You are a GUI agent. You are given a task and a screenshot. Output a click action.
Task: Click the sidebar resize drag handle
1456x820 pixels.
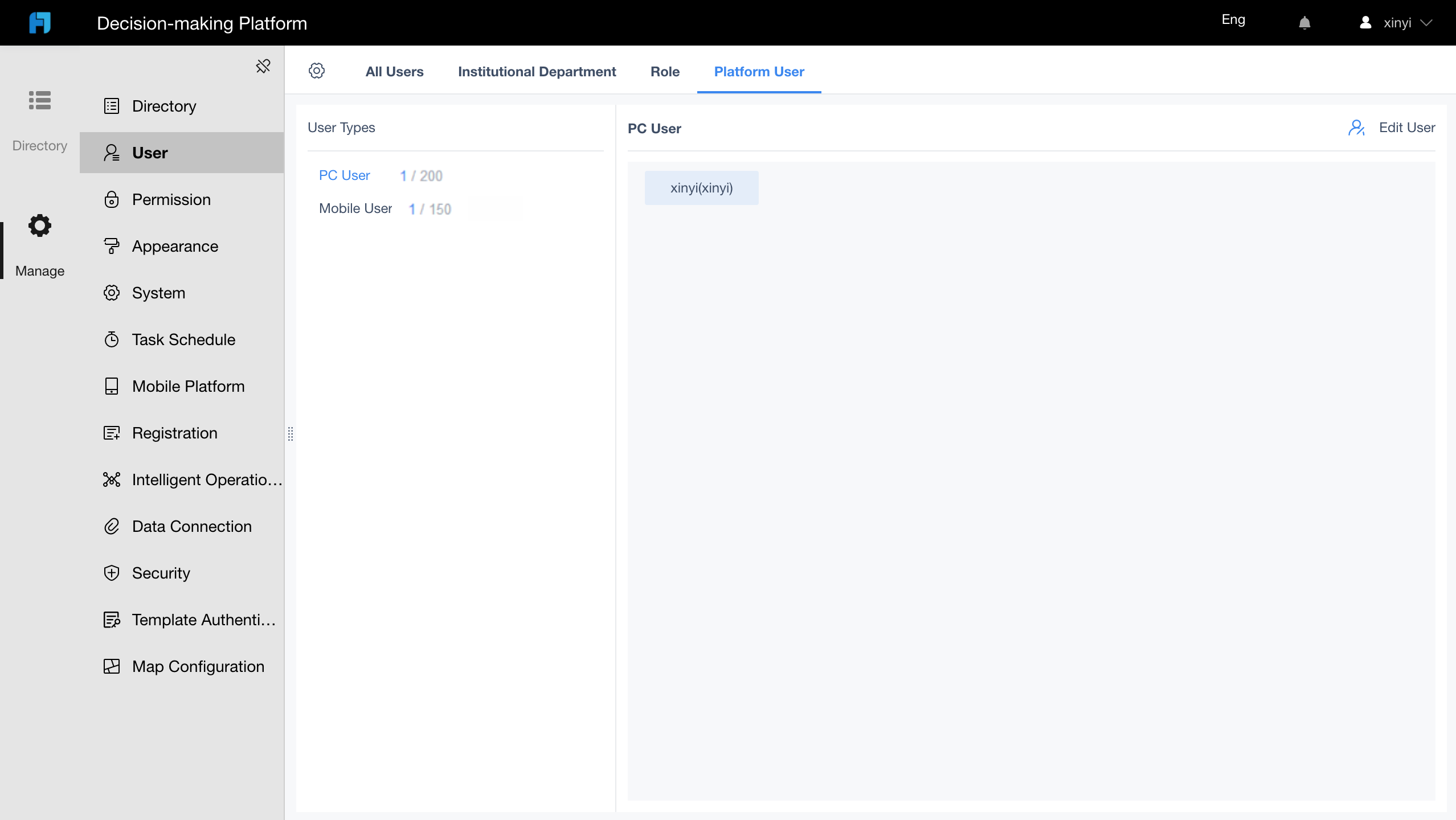291,434
